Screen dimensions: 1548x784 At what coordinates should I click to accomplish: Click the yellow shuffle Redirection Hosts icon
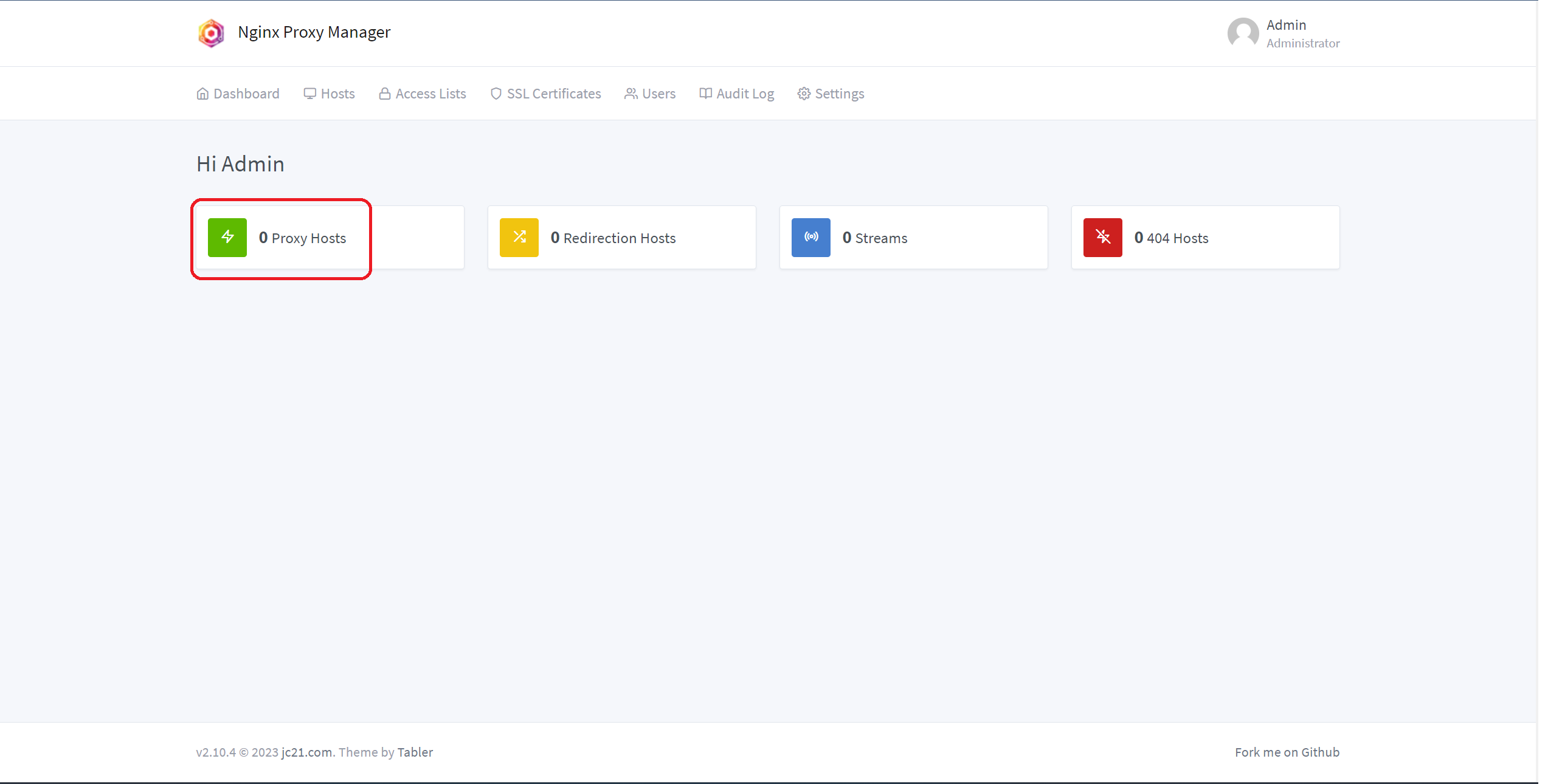click(x=519, y=238)
